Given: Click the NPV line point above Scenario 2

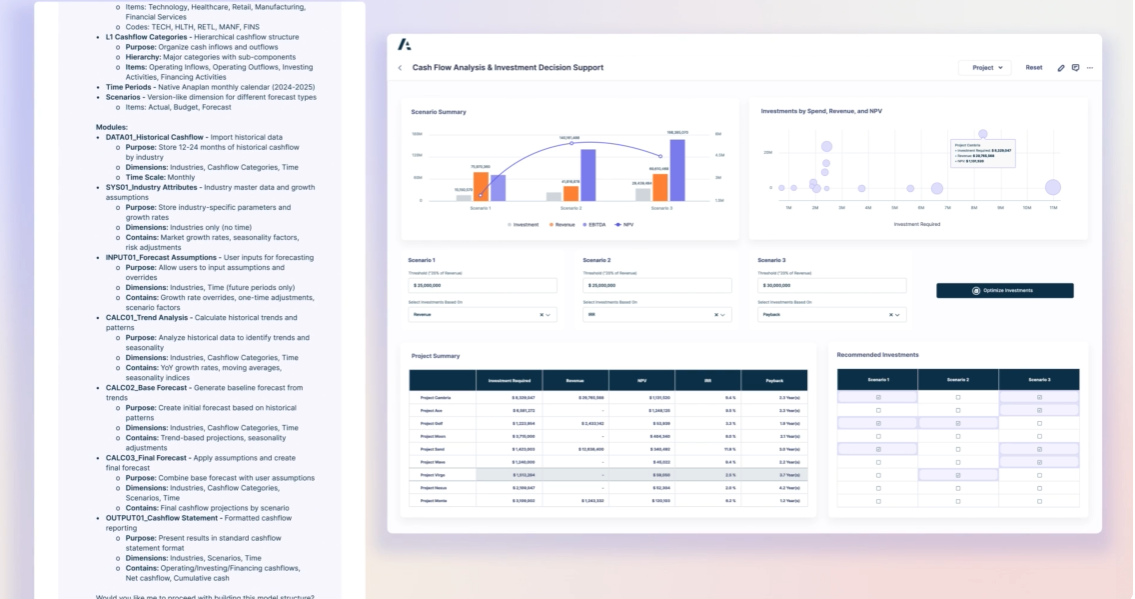Looking at the screenshot, I should [571, 143].
